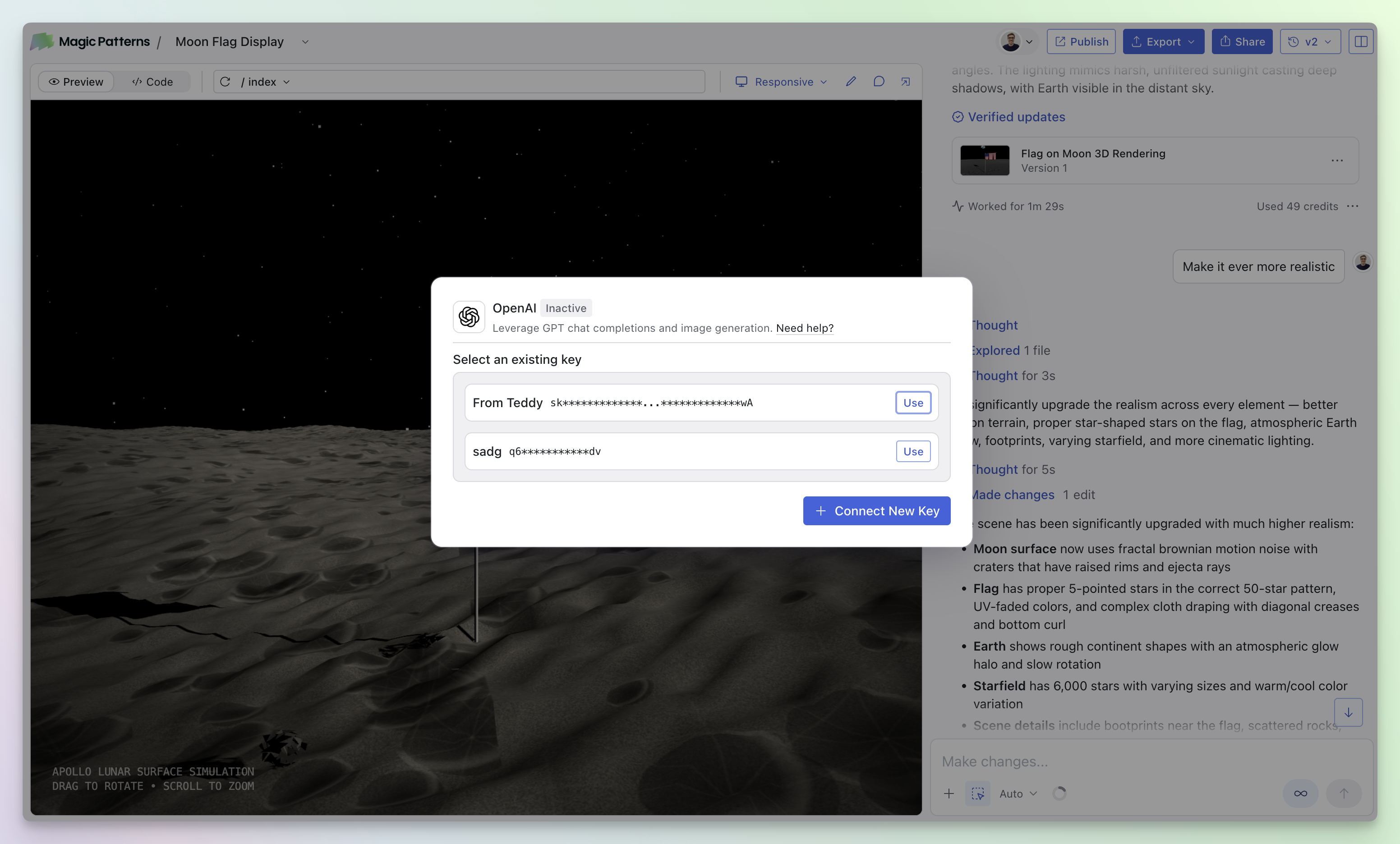Image resolution: width=1400 pixels, height=844 pixels.
Task: Click the comment bubble icon
Action: (879, 82)
